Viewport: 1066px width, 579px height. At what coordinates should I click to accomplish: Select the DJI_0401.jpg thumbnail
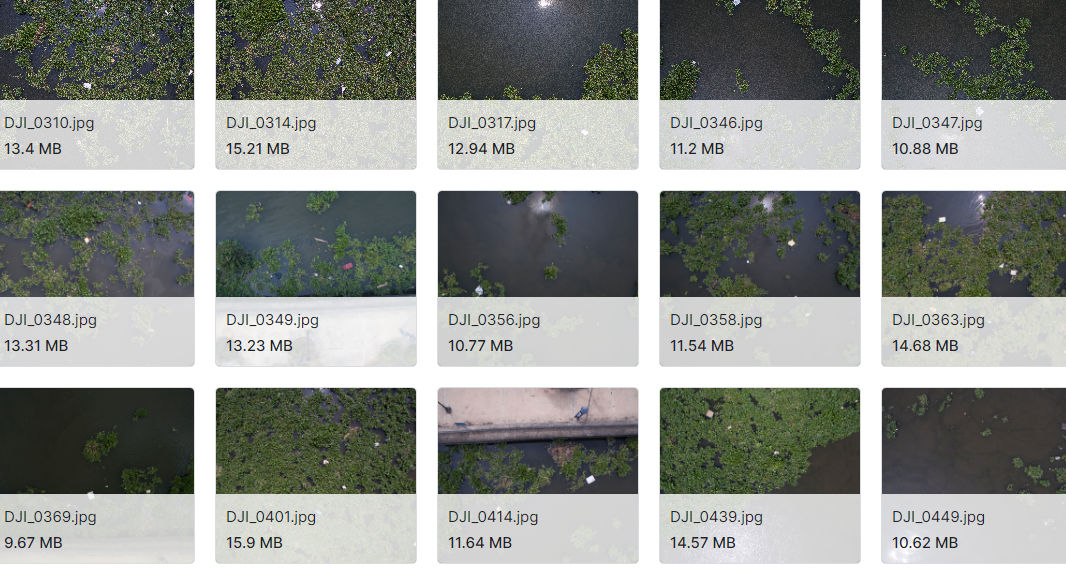pos(315,476)
